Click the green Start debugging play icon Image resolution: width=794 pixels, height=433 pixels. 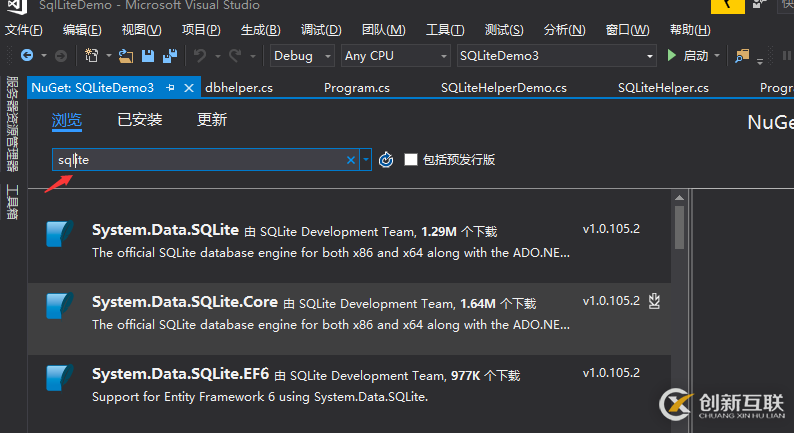click(671, 55)
